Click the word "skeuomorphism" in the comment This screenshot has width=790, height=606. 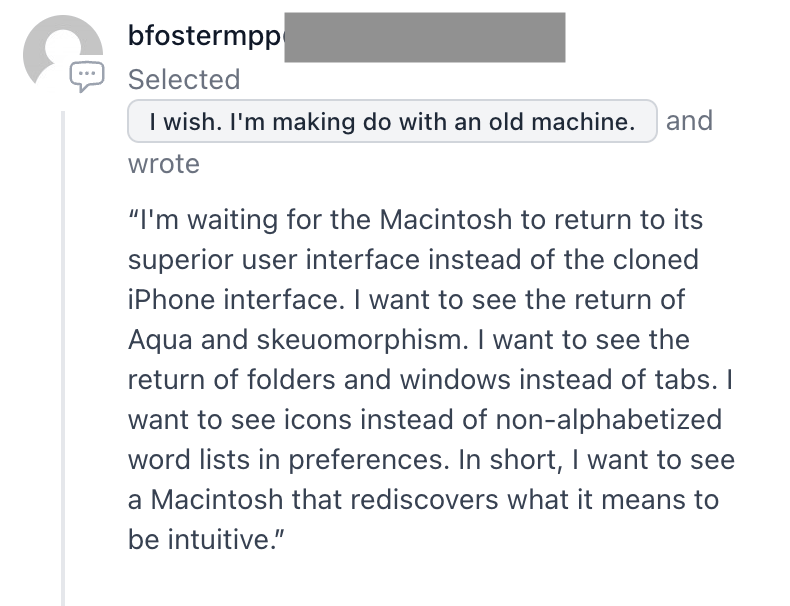(358, 341)
